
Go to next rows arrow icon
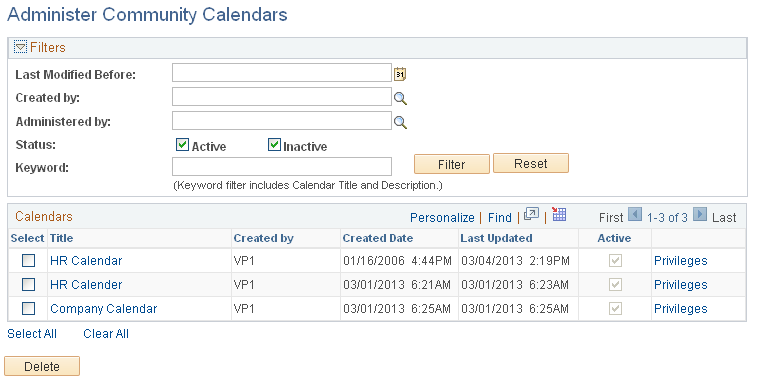700,214
